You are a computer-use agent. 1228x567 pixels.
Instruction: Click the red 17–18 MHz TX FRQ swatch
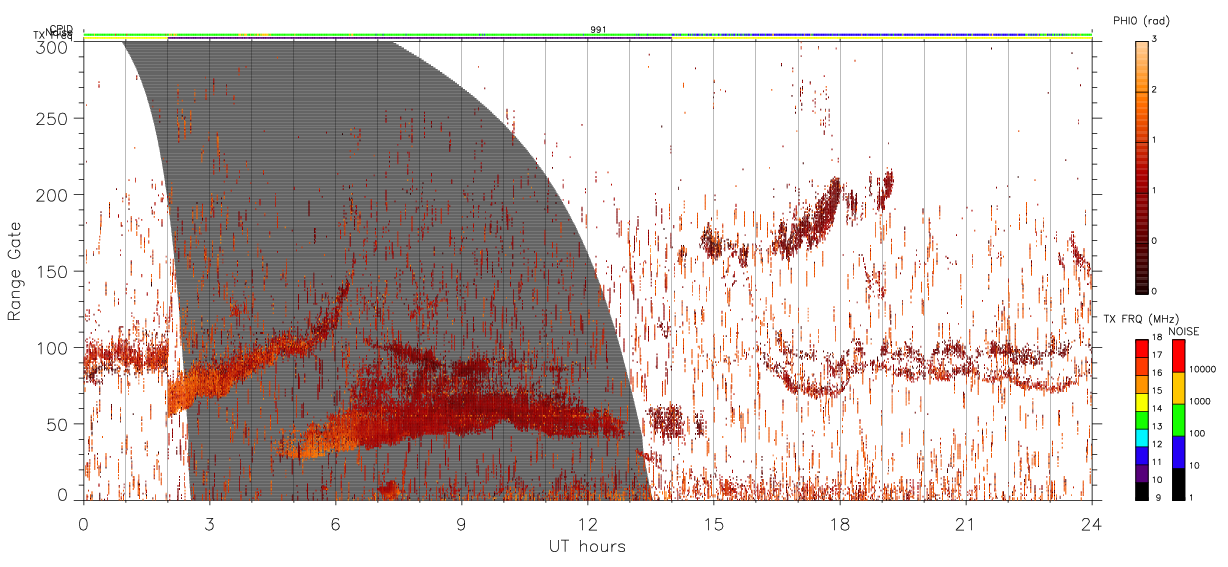click(x=1141, y=347)
